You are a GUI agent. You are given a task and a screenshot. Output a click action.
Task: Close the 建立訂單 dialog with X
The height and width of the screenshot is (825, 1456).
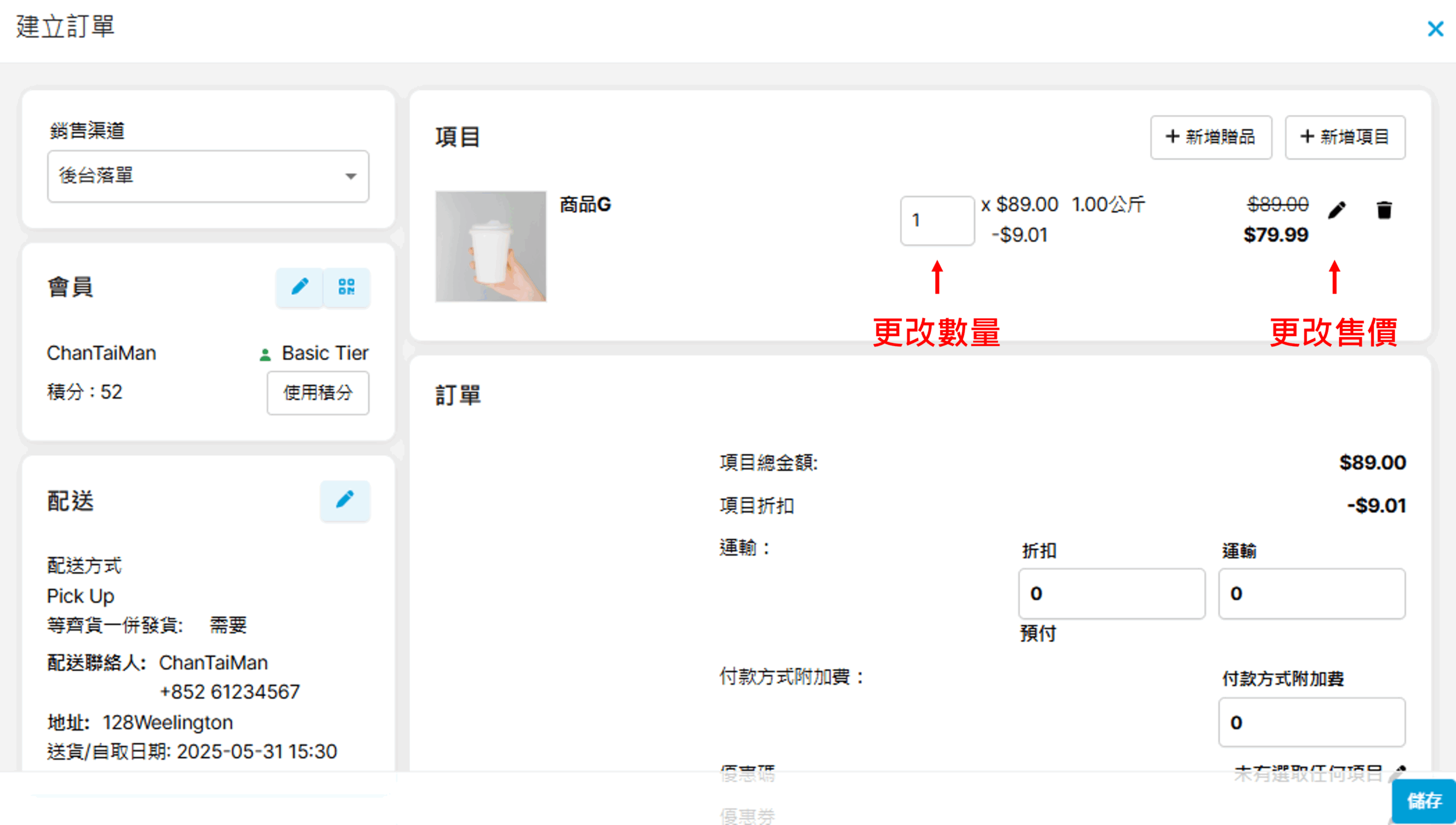(x=1435, y=28)
